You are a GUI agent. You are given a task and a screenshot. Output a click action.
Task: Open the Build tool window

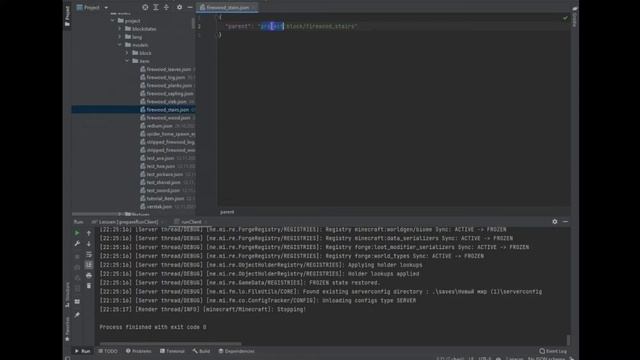[x=201, y=351]
